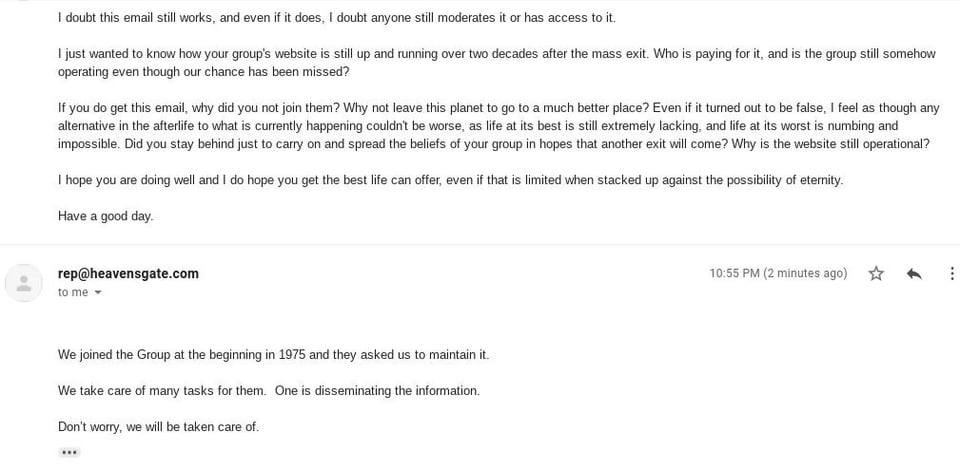
Task: Click the sender name rep@heavensgate.com
Action: coord(128,273)
